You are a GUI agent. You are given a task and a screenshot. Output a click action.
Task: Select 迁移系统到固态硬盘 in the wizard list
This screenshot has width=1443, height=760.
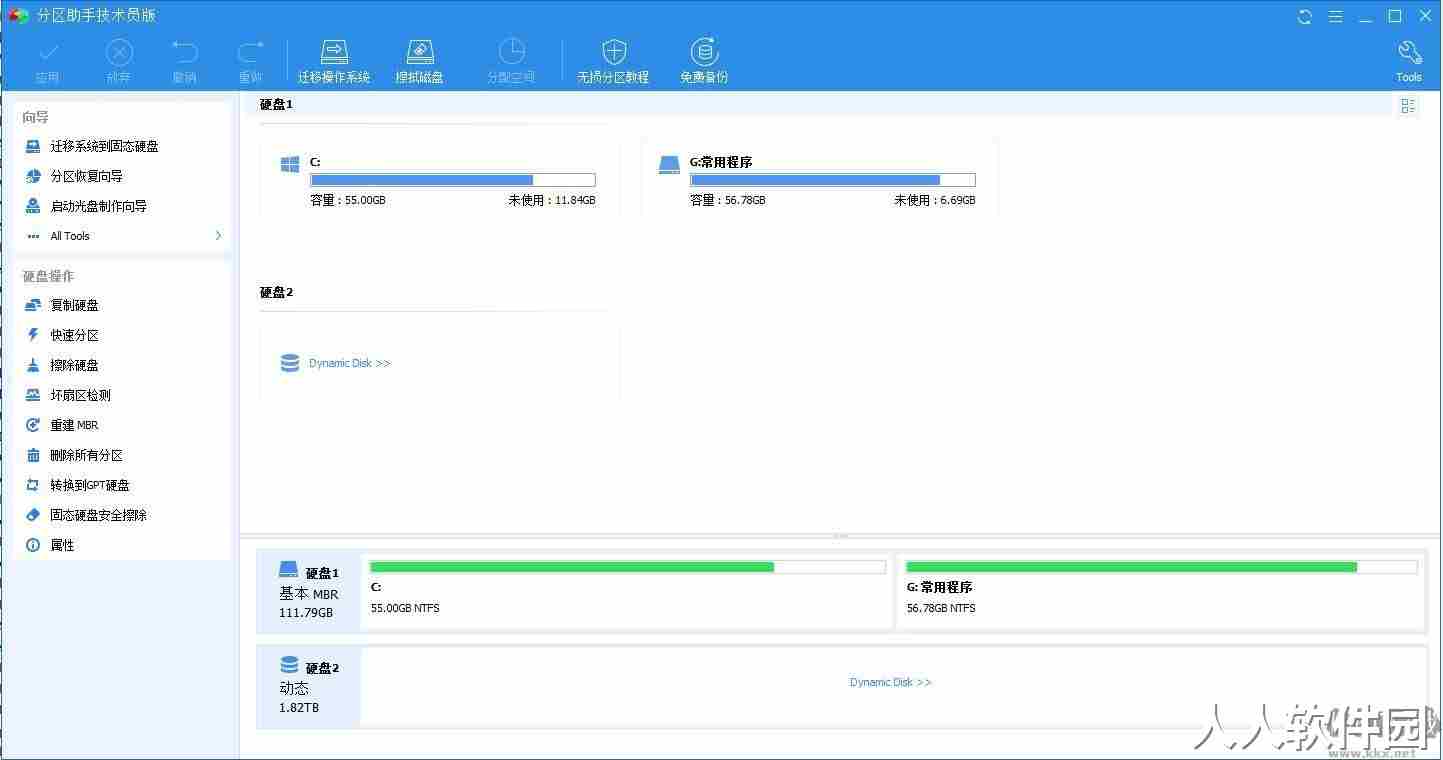click(105, 146)
